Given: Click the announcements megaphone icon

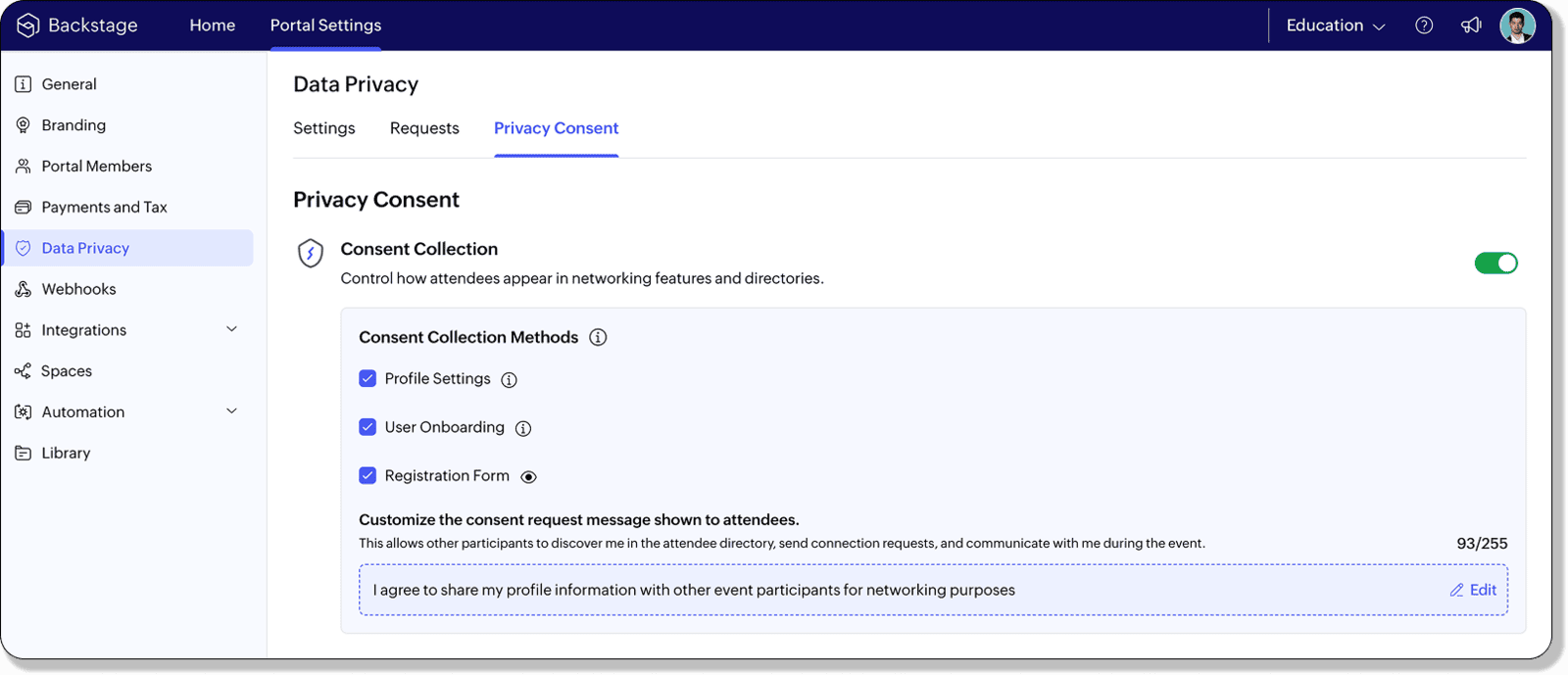Looking at the screenshot, I should click(x=1471, y=25).
